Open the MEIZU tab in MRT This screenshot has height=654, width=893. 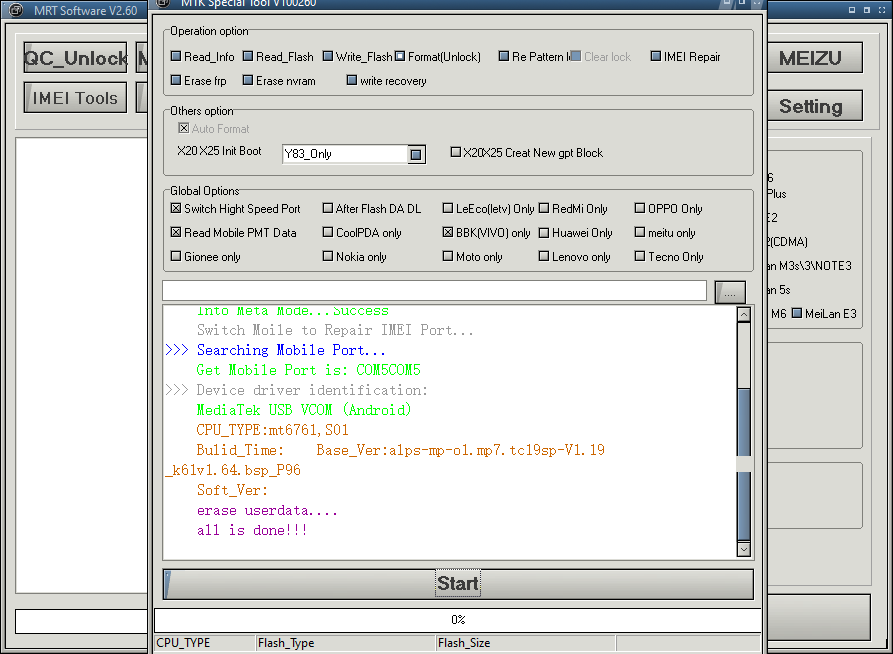(810, 58)
